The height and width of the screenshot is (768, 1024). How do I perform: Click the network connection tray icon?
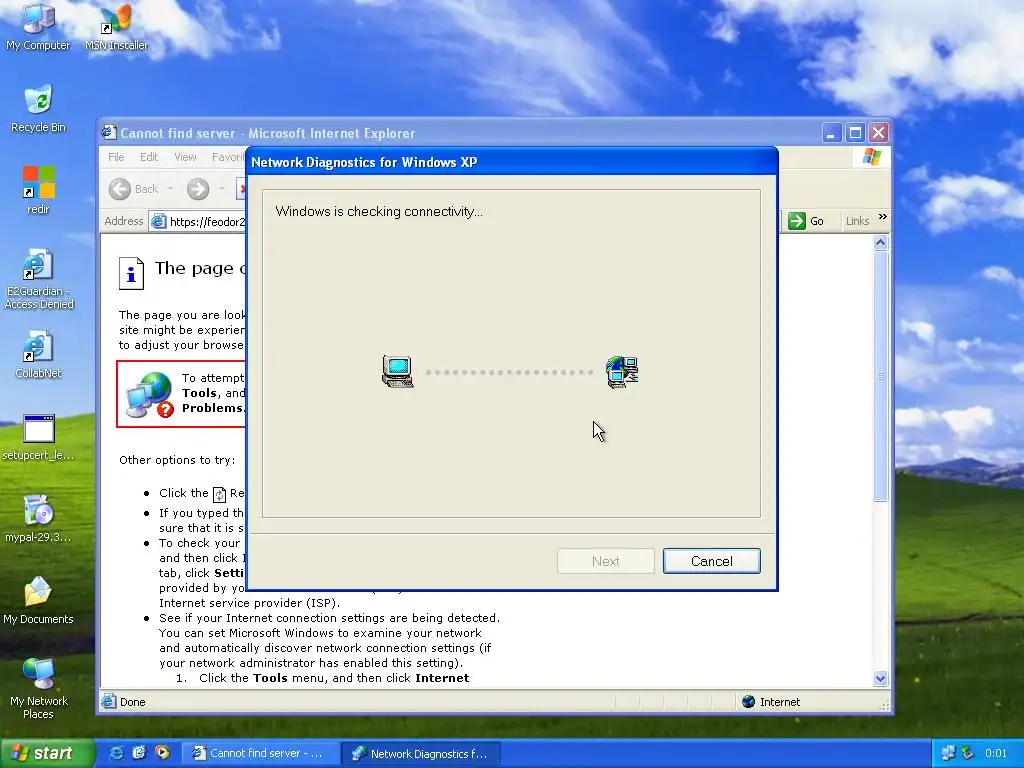coord(948,753)
